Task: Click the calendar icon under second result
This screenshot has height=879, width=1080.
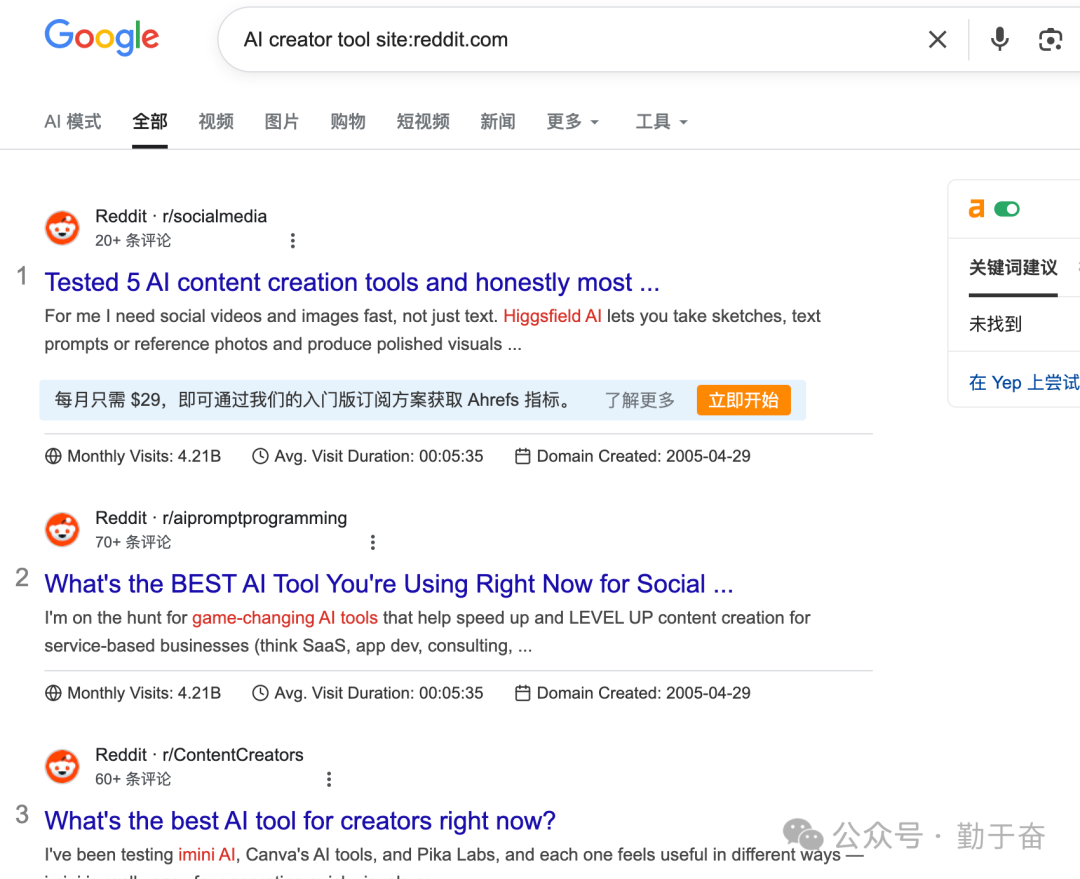Action: [x=523, y=693]
